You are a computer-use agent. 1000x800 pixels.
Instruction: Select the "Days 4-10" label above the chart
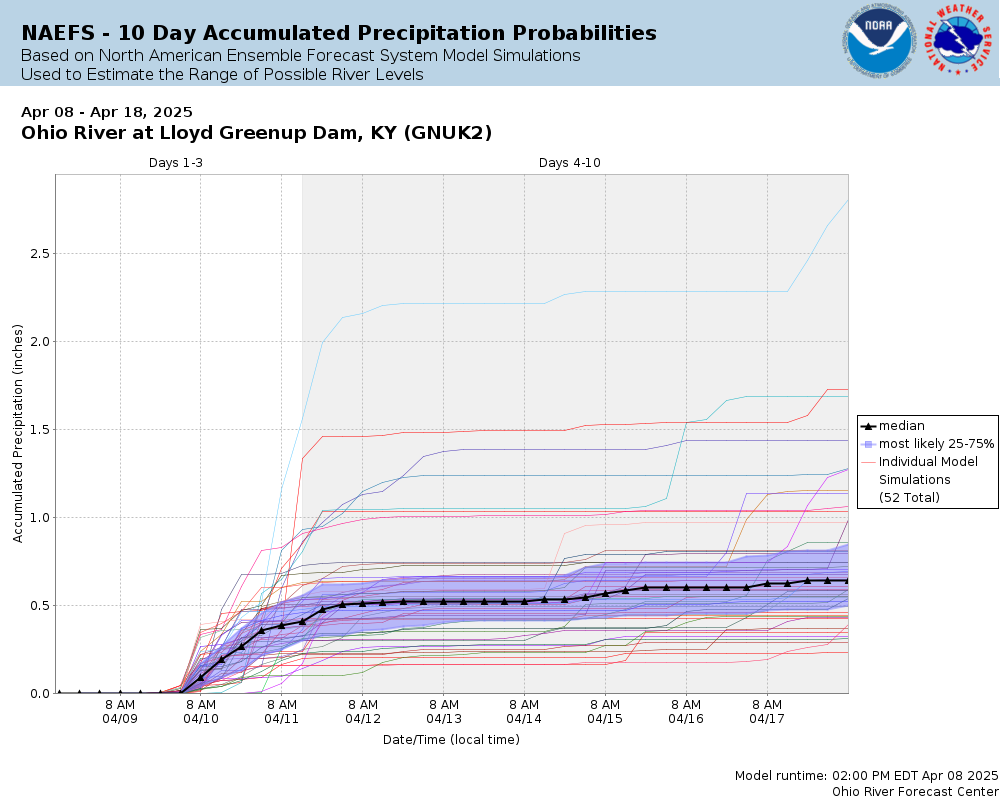(x=570, y=163)
